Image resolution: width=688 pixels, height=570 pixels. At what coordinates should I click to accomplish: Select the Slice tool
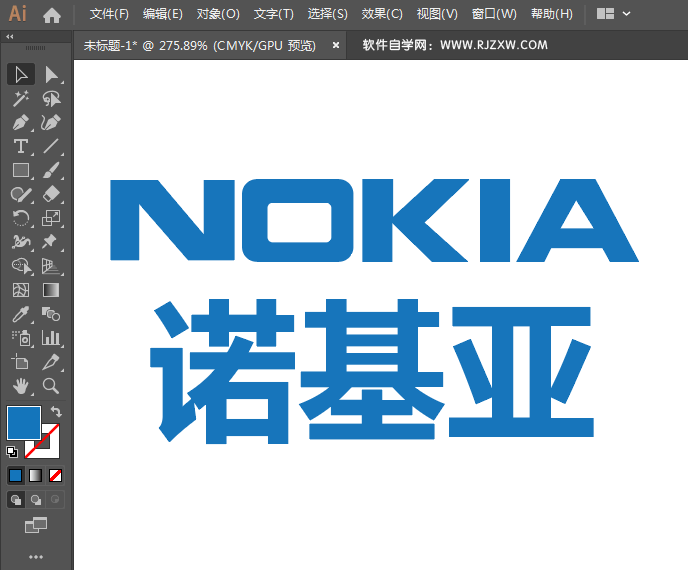51,362
